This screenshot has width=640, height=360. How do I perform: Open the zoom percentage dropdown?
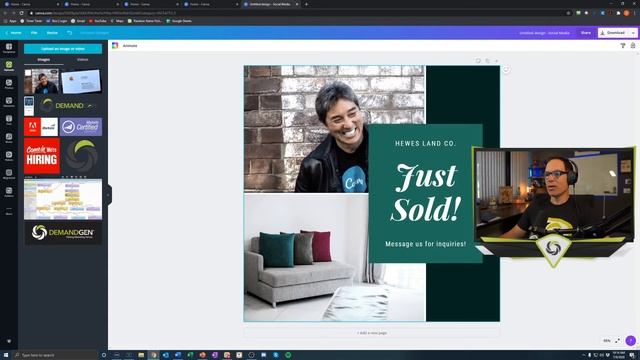pyautogui.click(x=607, y=340)
